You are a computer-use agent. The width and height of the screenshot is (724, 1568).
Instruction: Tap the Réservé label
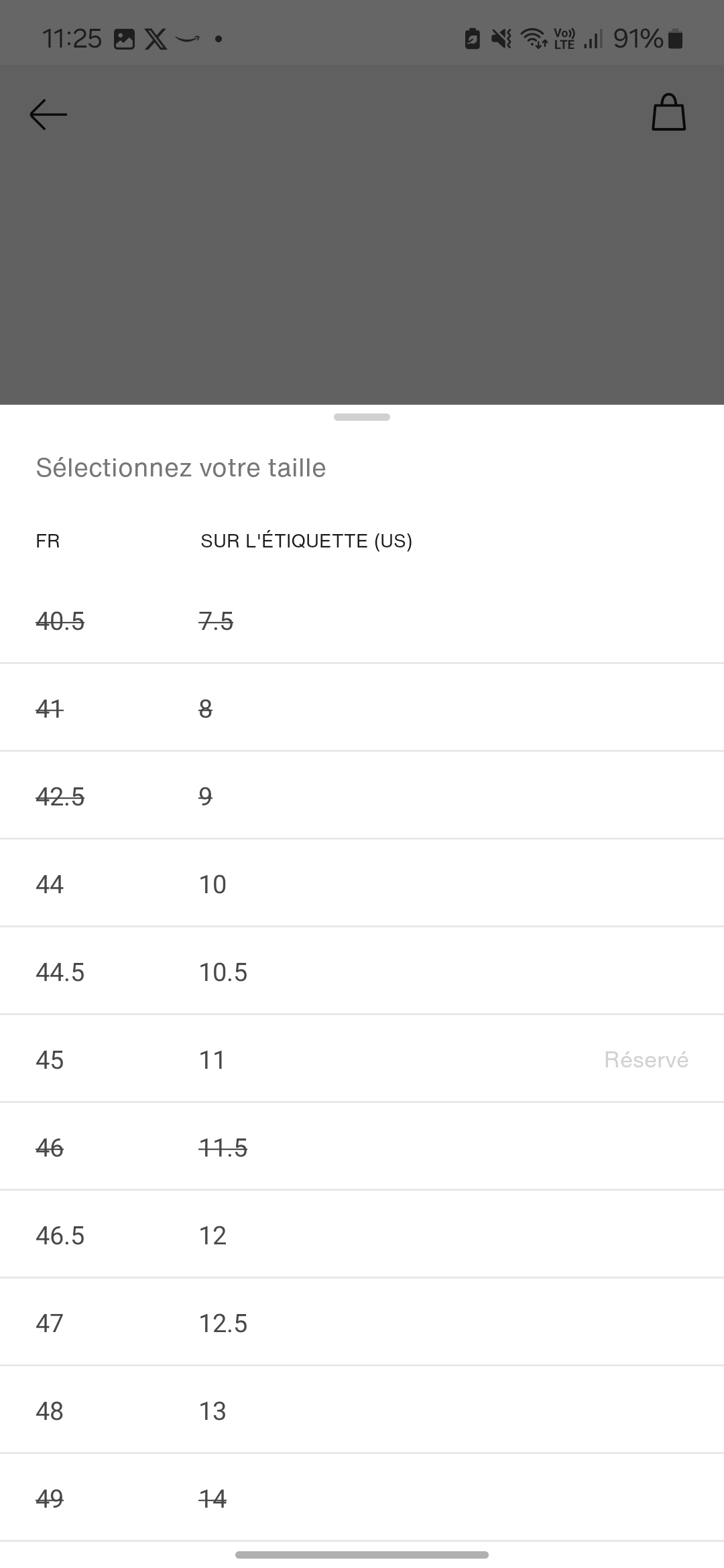point(646,1059)
